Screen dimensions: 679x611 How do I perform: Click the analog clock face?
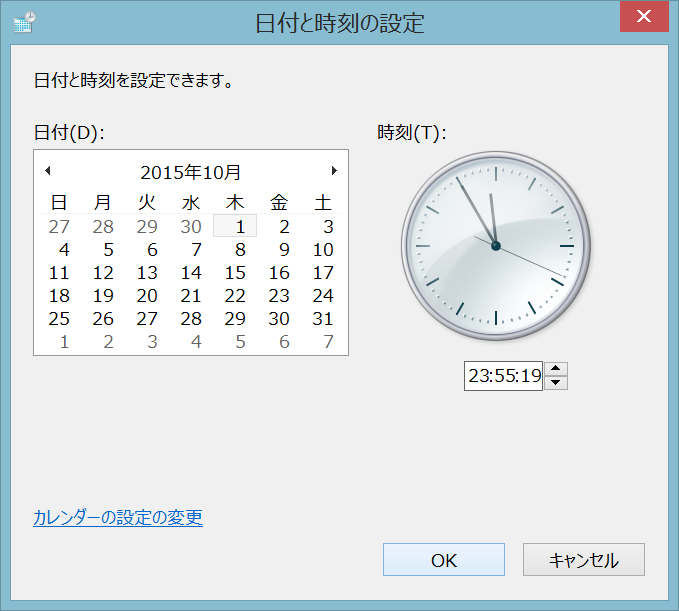coord(495,245)
